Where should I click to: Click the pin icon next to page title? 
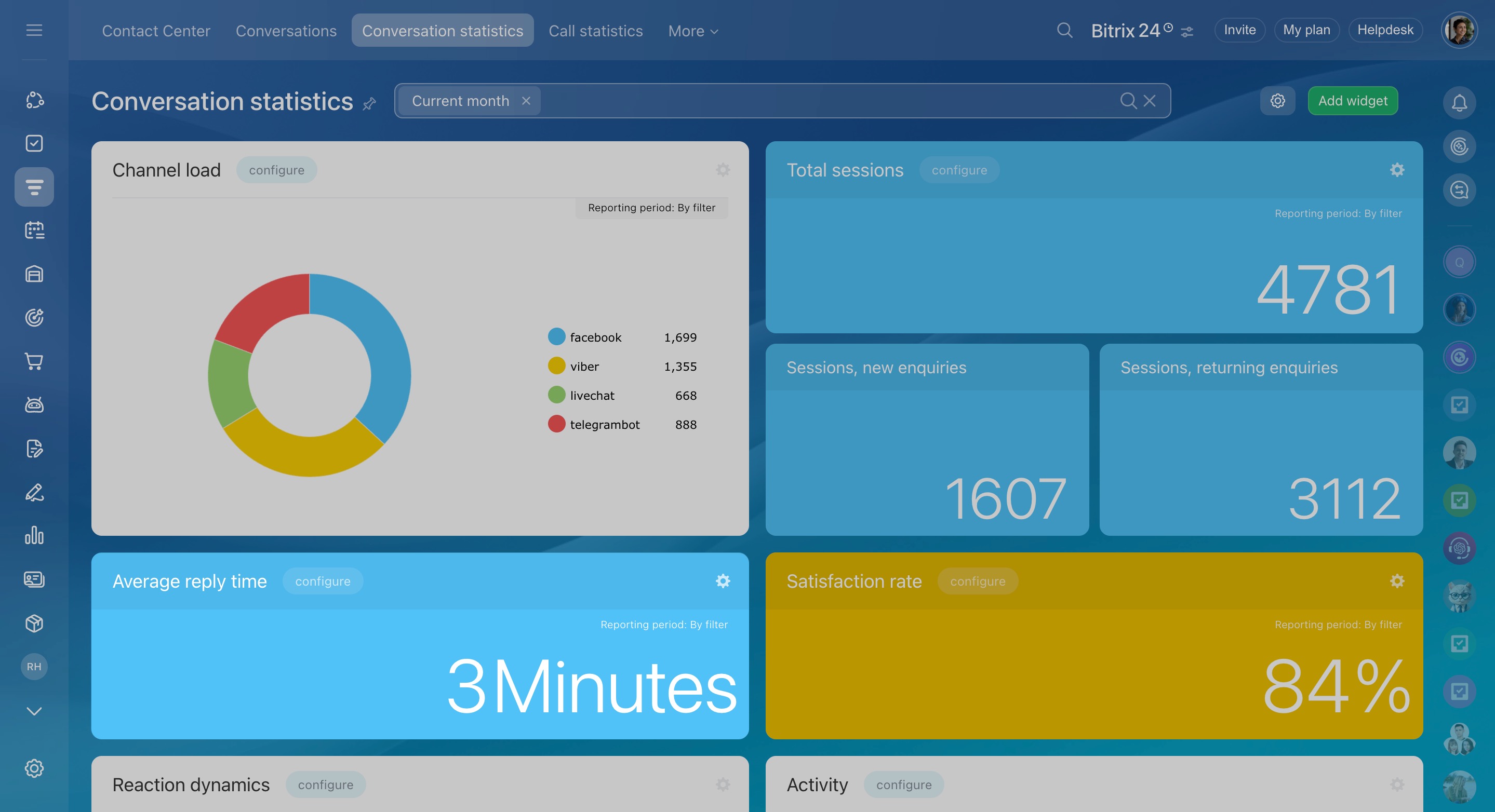369,104
